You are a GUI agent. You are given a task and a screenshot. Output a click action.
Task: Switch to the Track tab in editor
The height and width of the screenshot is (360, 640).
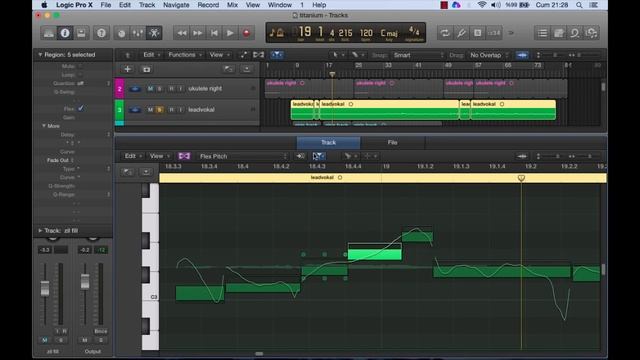click(x=328, y=142)
